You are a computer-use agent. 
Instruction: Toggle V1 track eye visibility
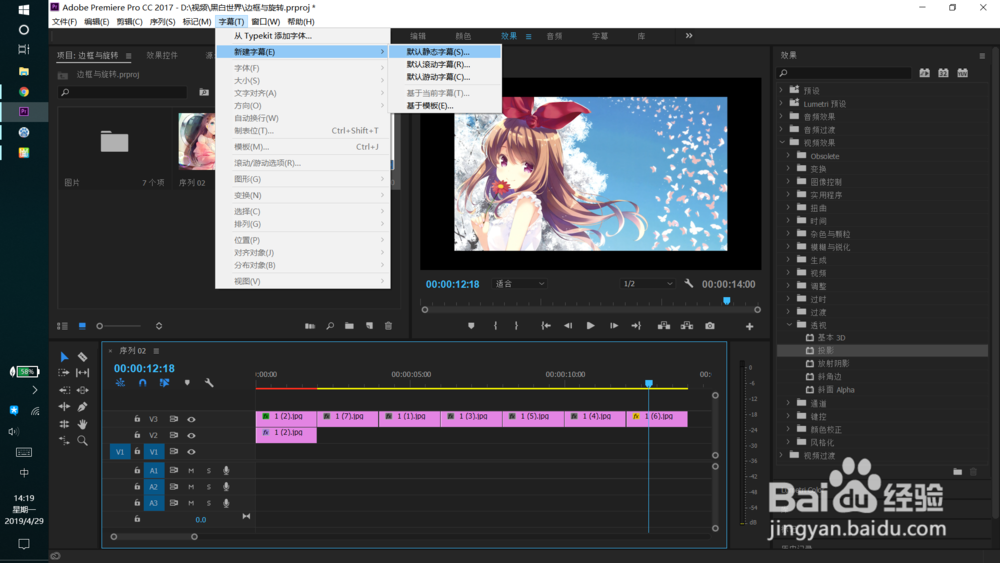pyautogui.click(x=191, y=451)
